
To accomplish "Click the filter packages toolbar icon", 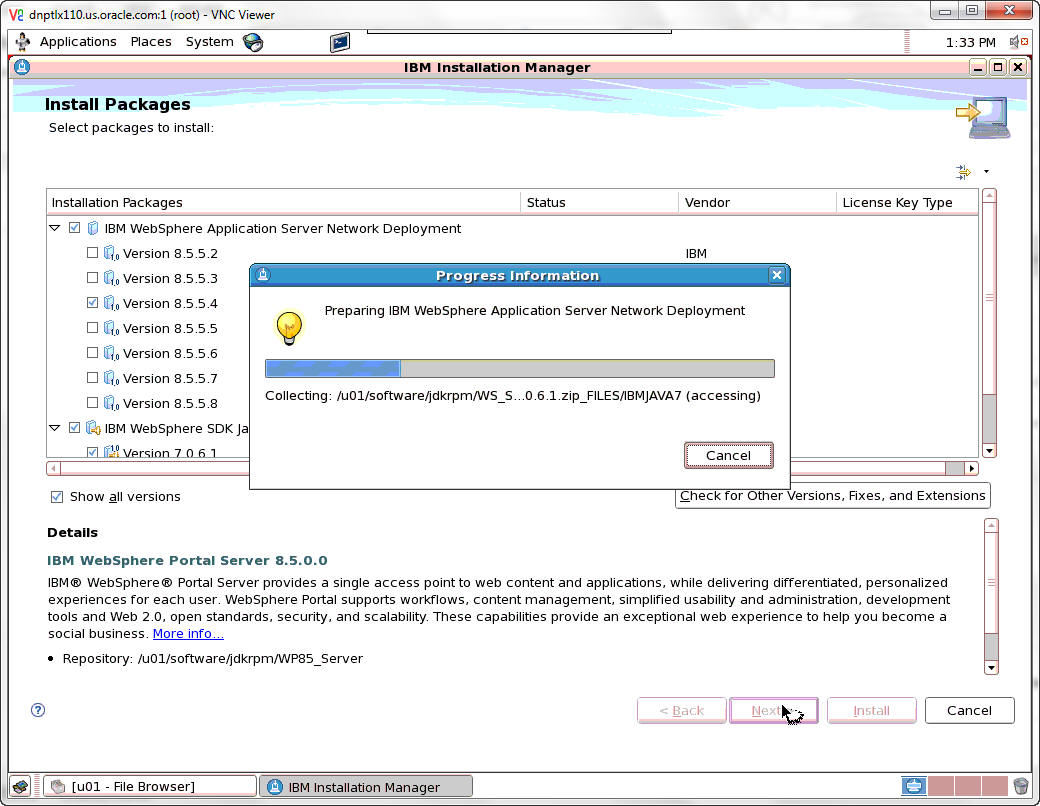I will [963, 172].
